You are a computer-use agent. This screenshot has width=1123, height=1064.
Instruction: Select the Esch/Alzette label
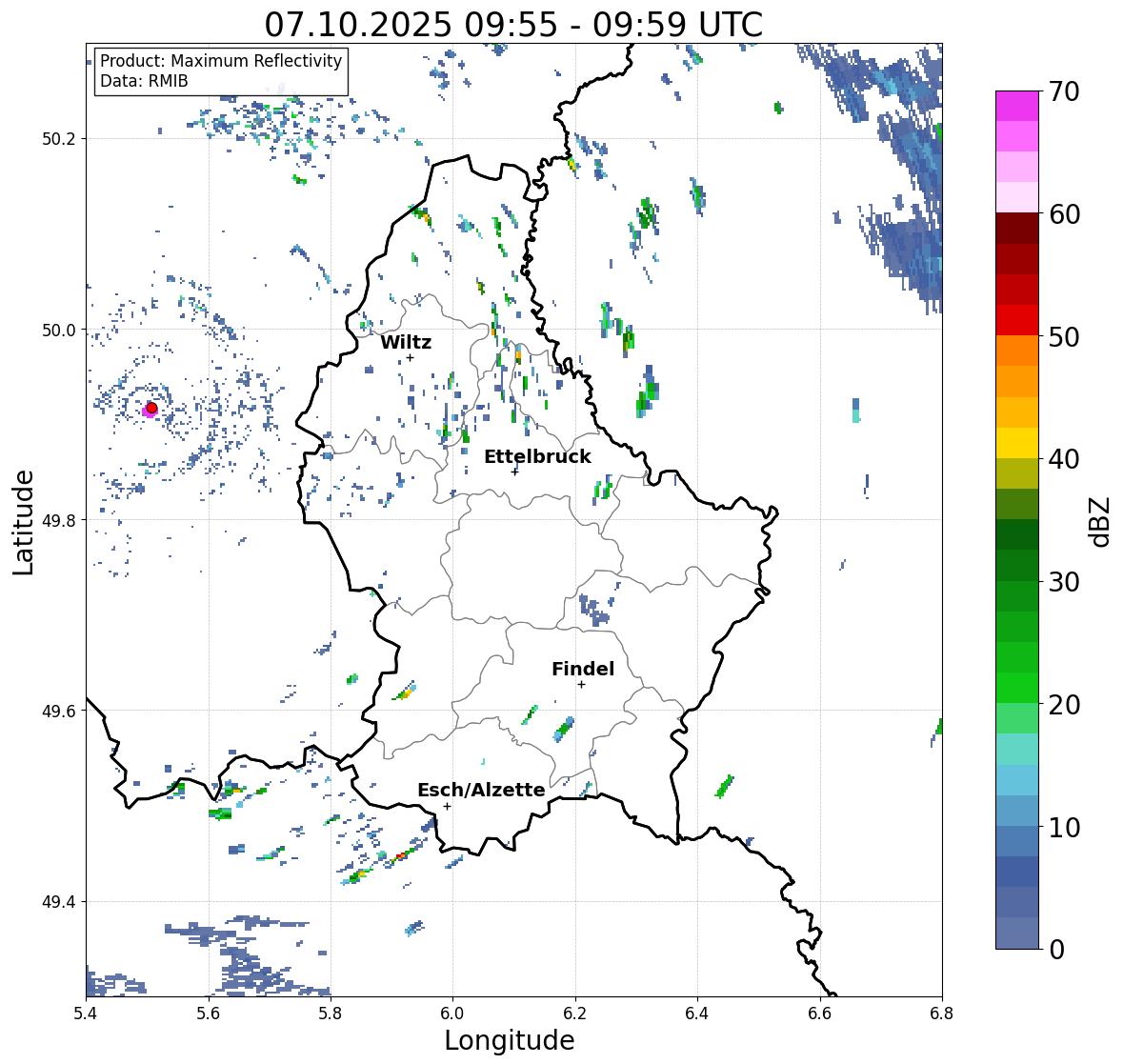[x=481, y=790]
